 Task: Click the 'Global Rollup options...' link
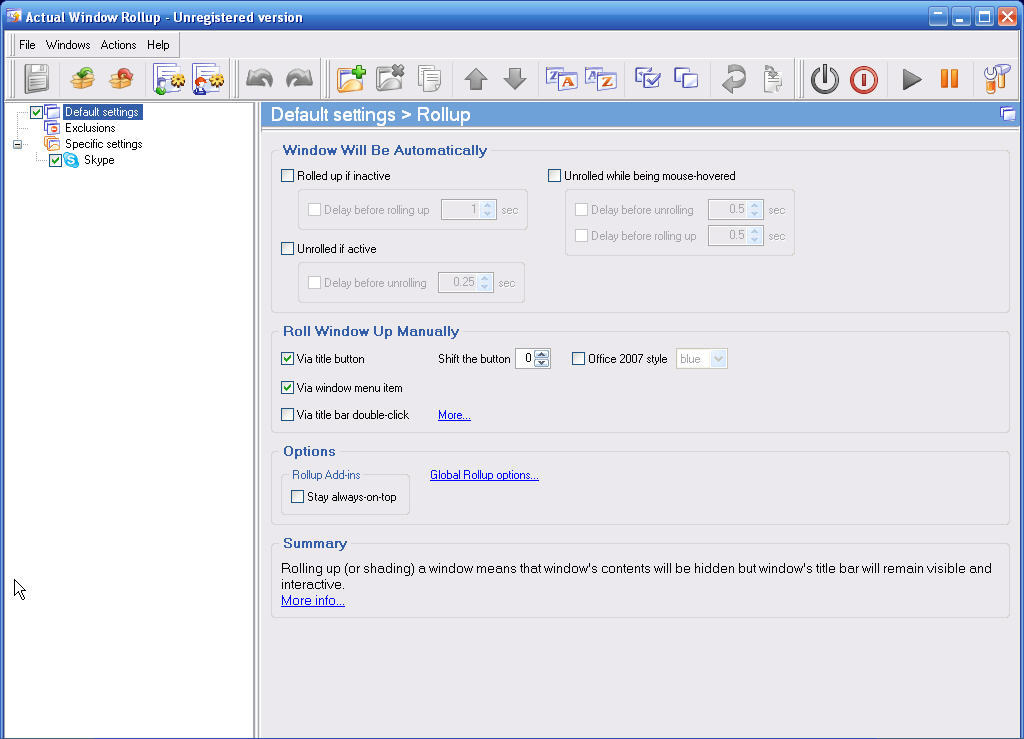pos(484,474)
